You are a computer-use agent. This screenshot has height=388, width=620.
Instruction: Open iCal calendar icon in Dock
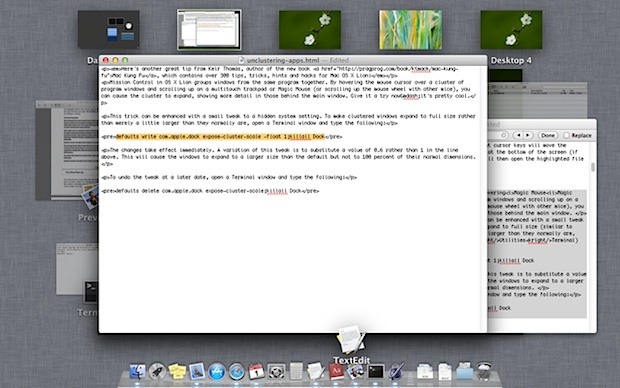(256, 371)
